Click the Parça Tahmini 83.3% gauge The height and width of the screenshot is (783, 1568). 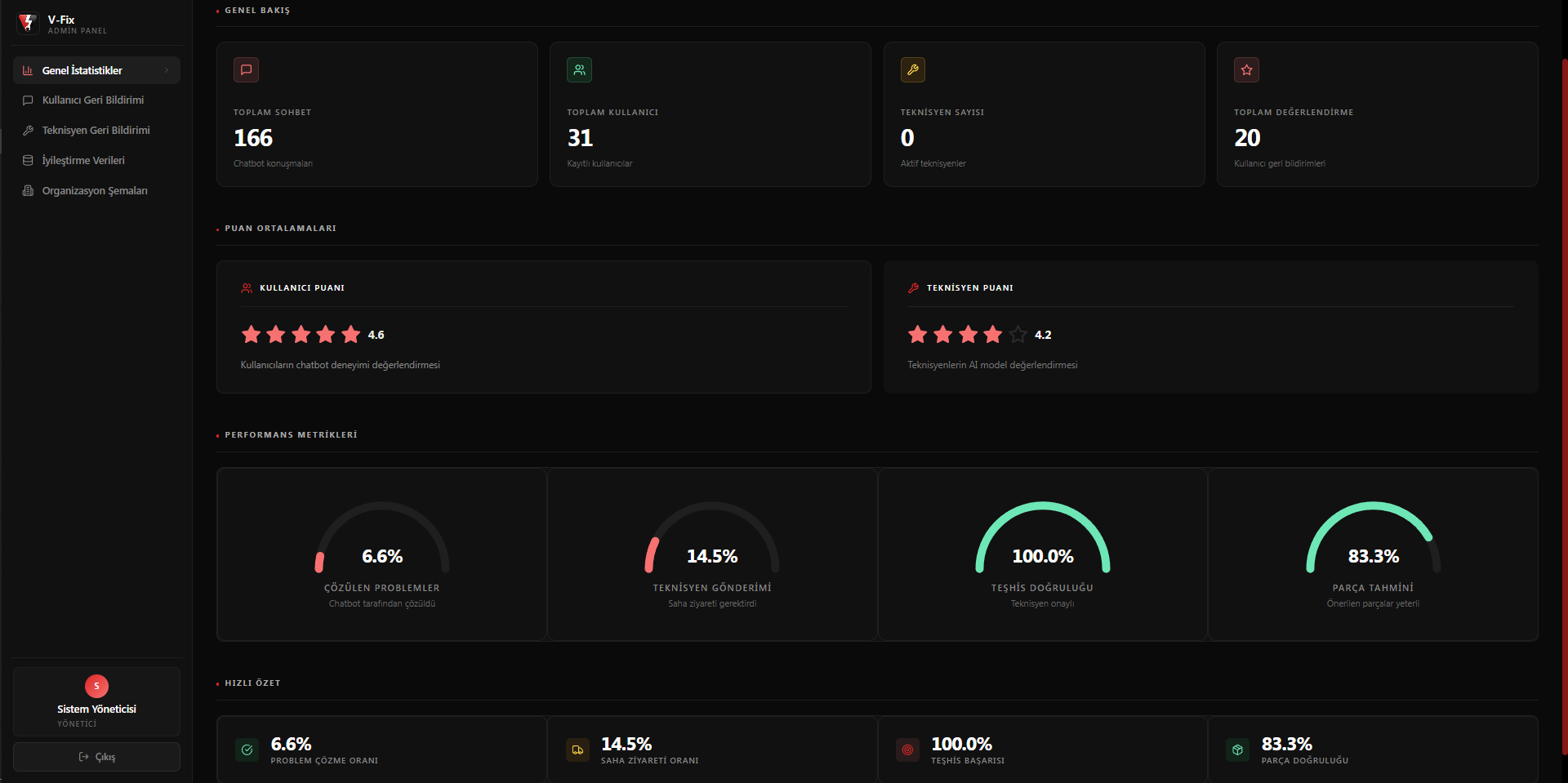coord(1374,539)
